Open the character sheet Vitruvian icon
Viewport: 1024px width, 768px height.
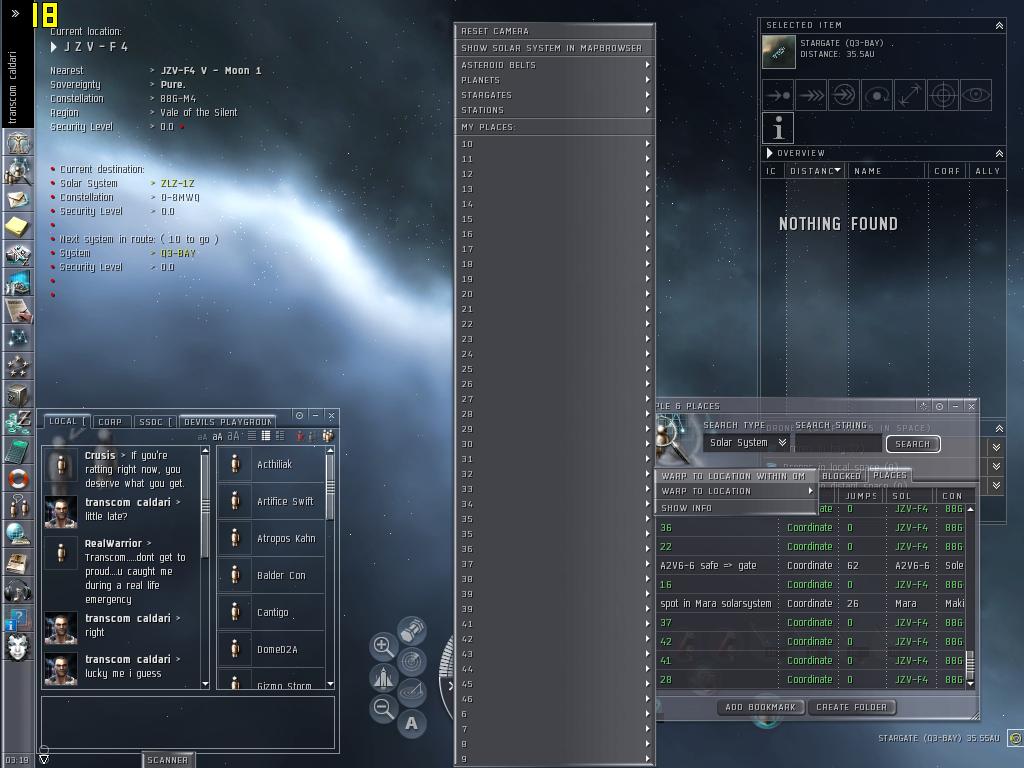pos(18,142)
